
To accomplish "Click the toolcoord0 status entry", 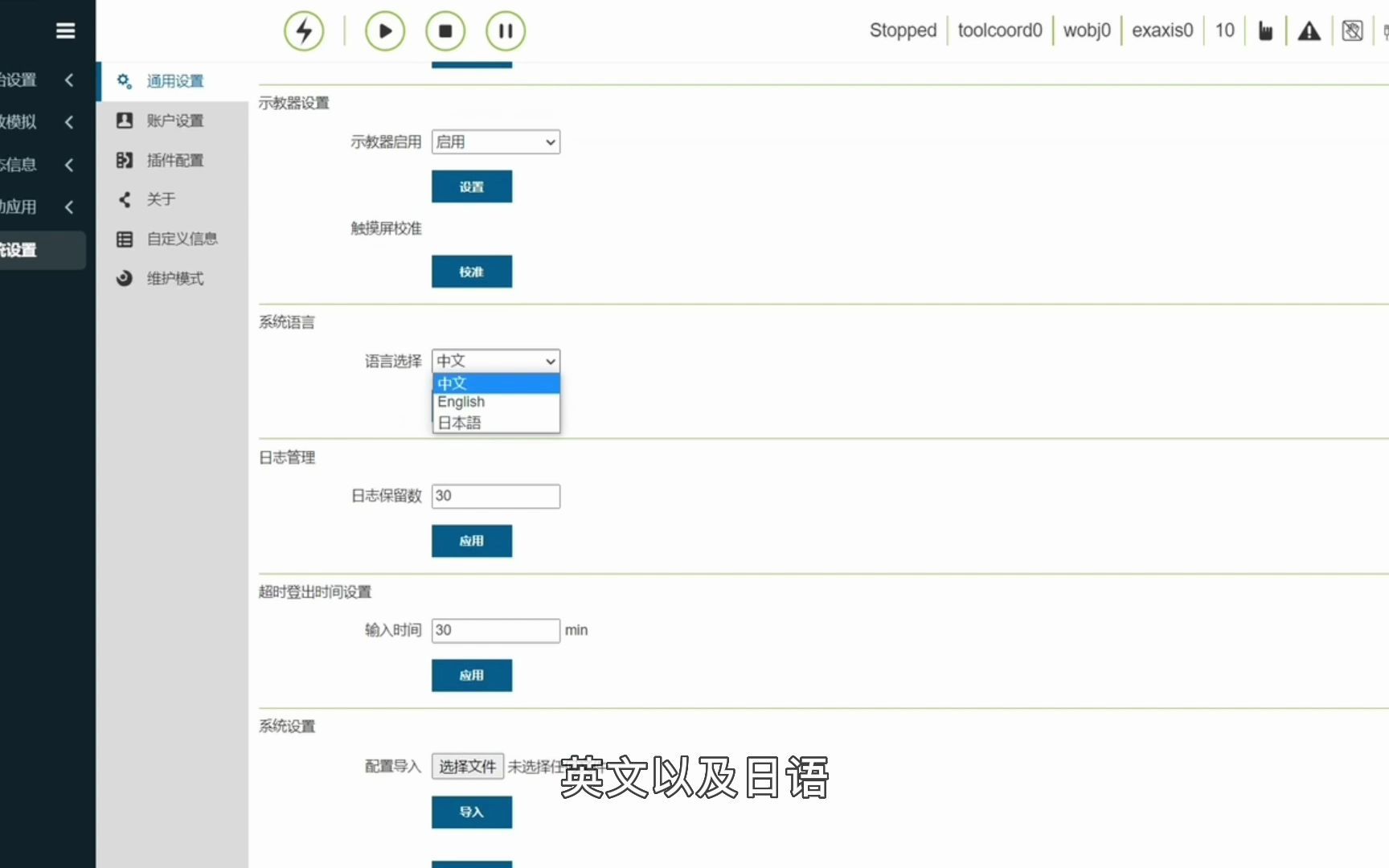I will tap(1000, 31).
